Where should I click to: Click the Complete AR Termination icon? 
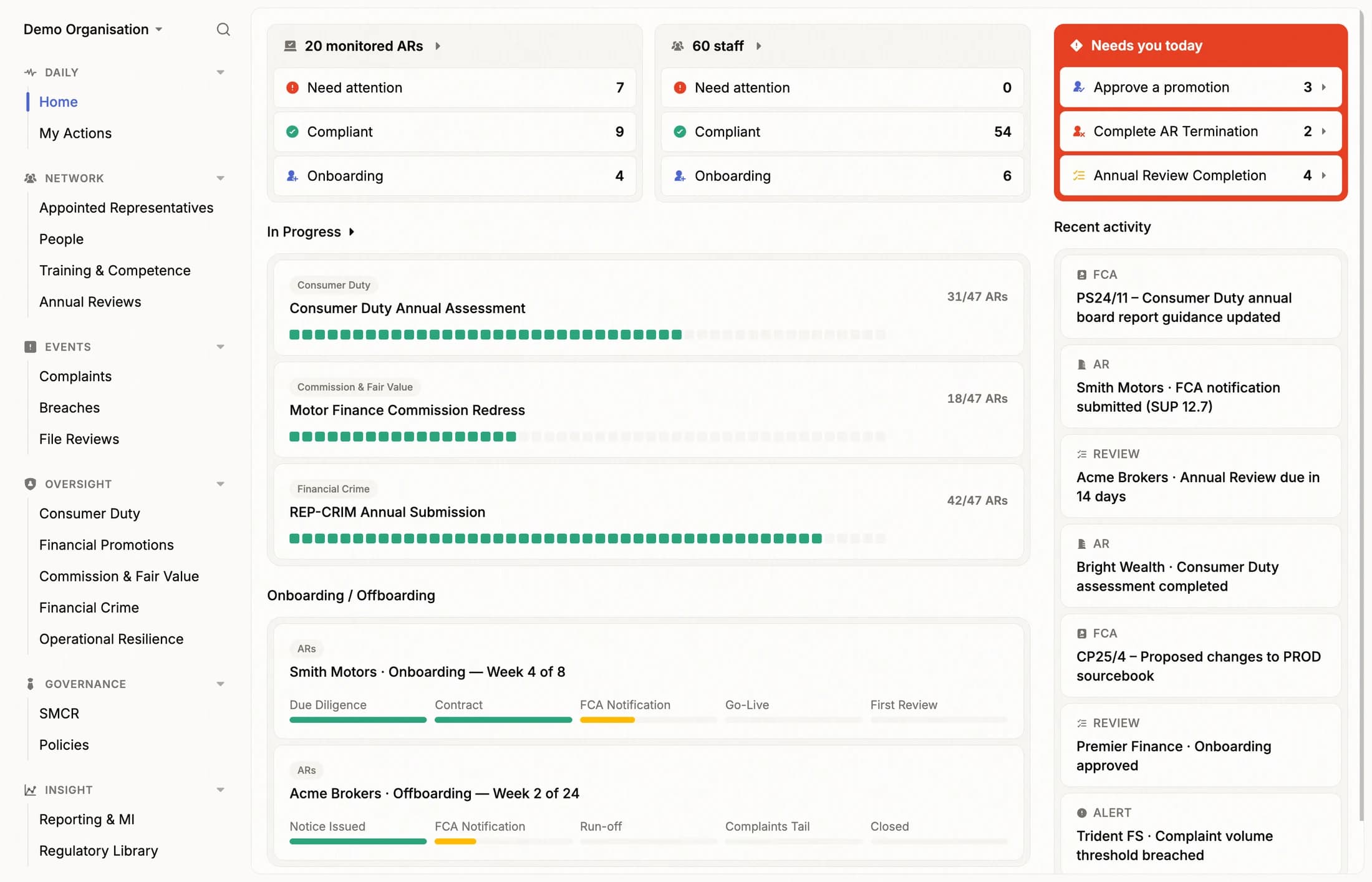tap(1078, 132)
